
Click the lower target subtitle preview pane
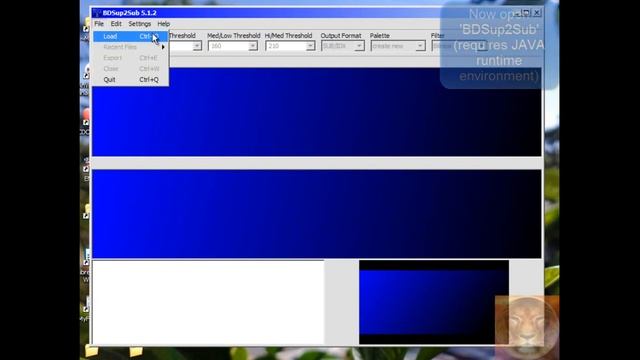click(x=317, y=213)
